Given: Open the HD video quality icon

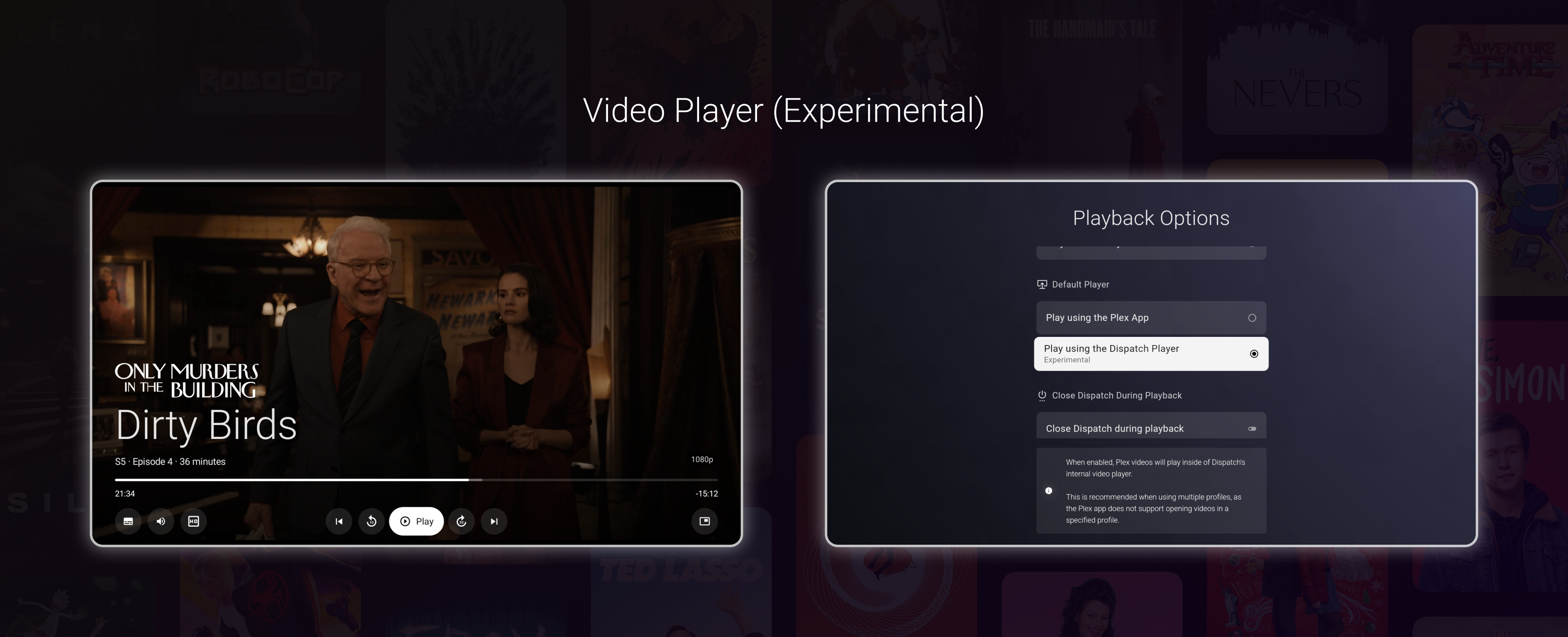Looking at the screenshot, I should (x=194, y=521).
